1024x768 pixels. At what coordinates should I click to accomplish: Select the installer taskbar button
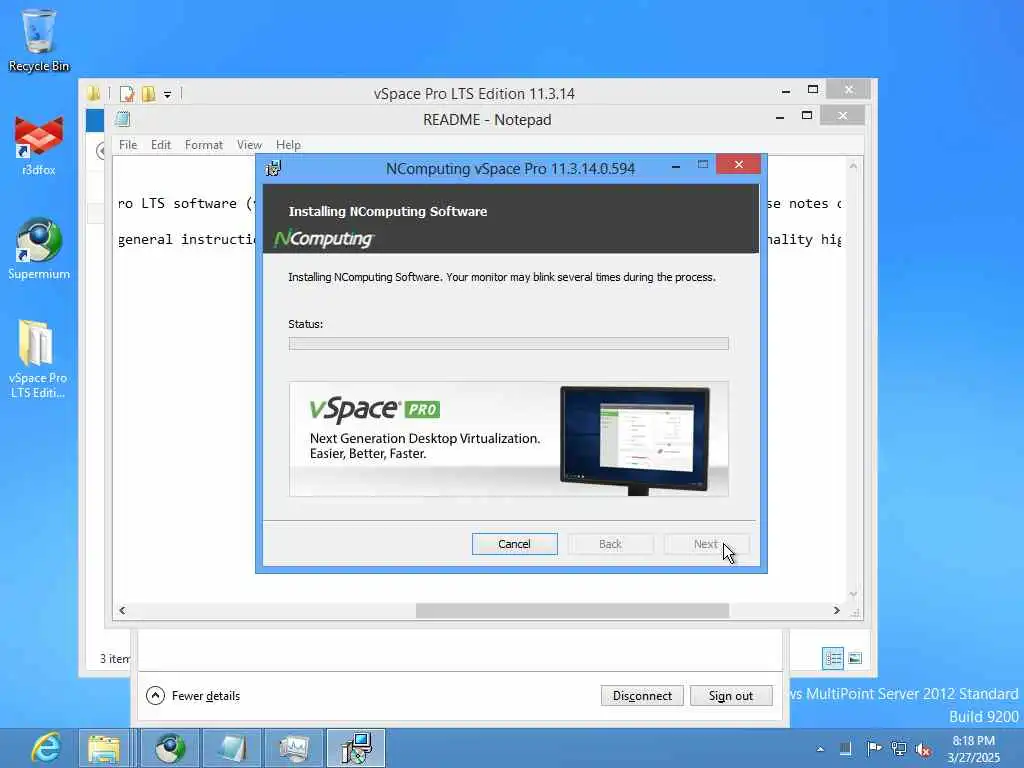pyautogui.click(x=356, y=748)
